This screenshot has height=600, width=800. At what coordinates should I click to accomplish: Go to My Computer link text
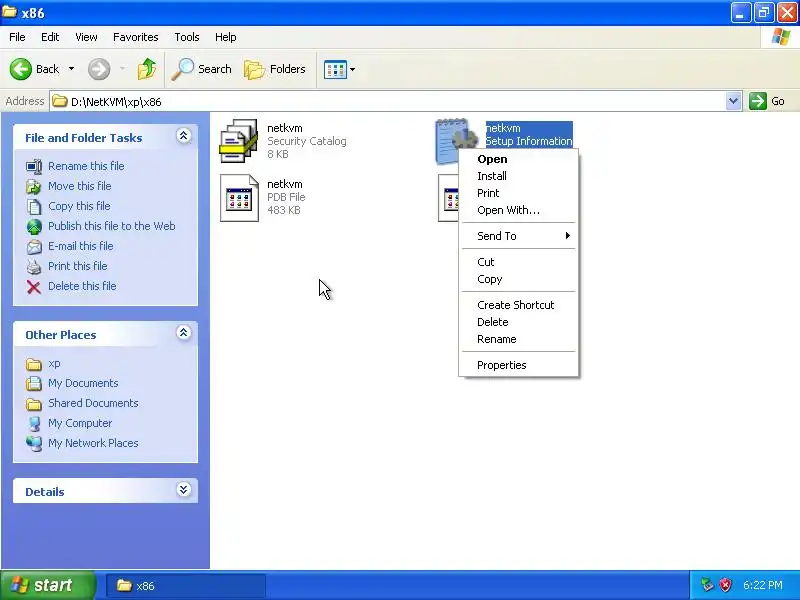click(80, 423)
